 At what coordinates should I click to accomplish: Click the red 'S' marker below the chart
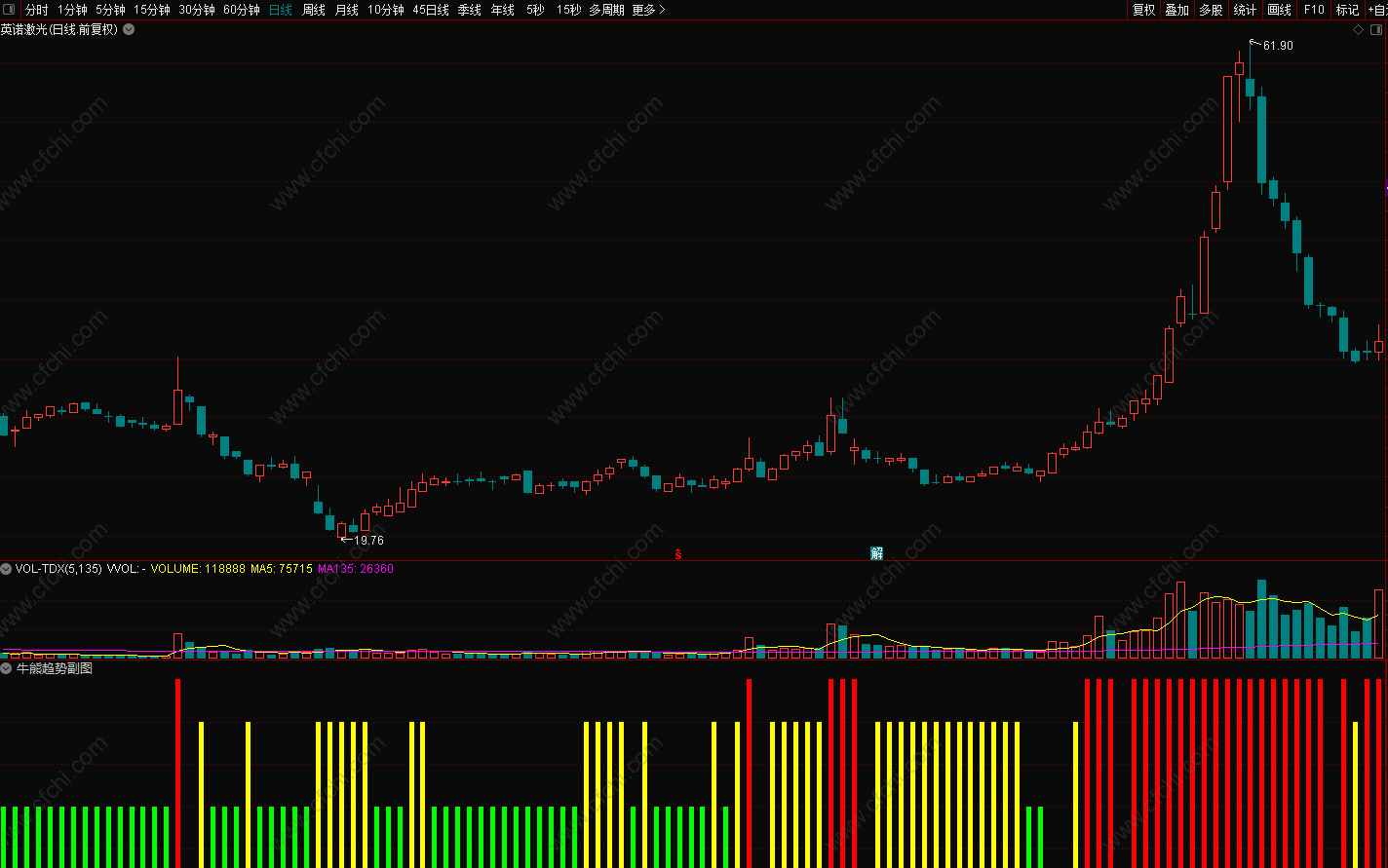678,554
